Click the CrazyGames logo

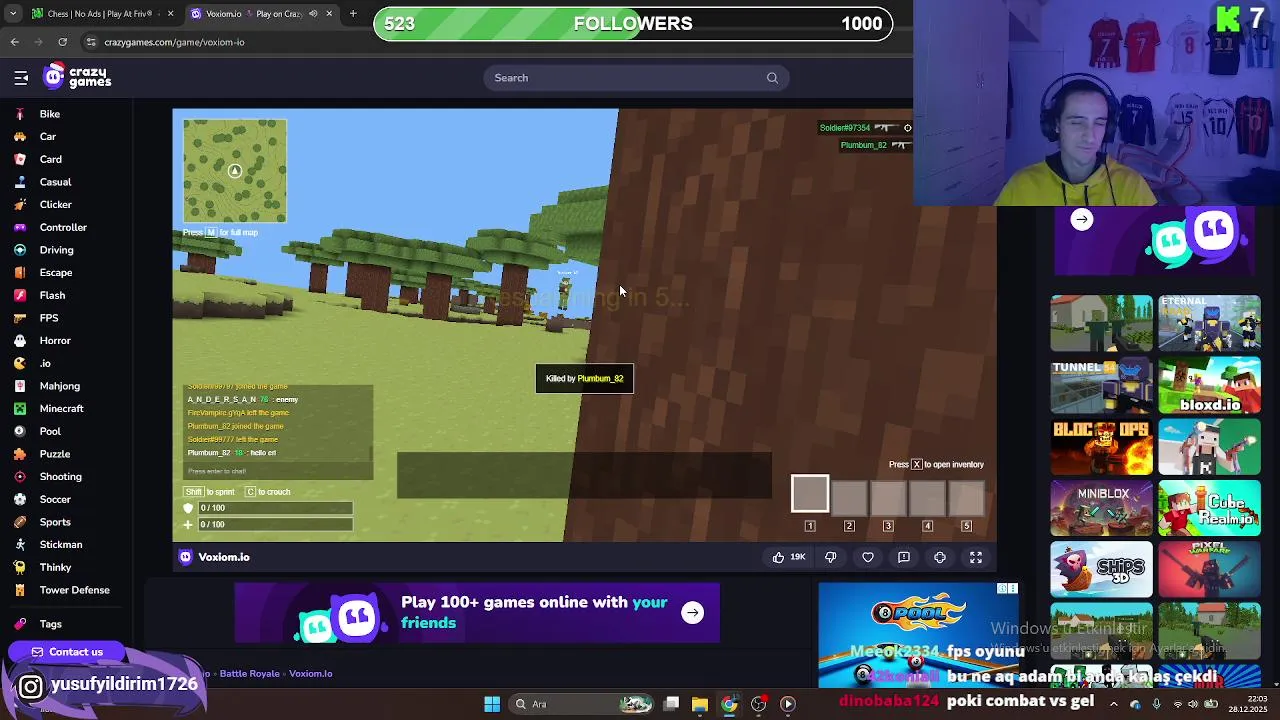77,77
